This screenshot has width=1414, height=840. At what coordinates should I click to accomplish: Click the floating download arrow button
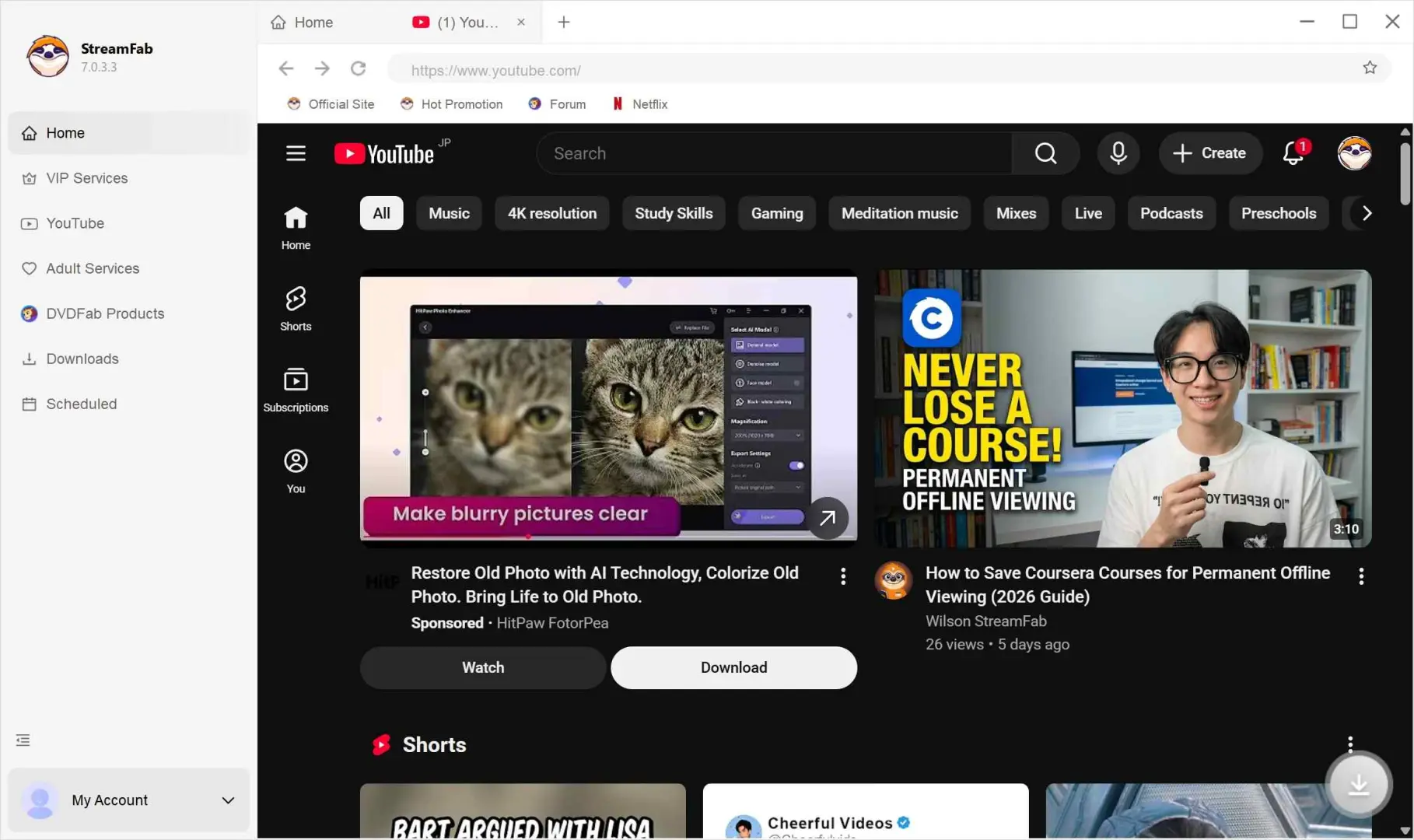coord(1359,784)
